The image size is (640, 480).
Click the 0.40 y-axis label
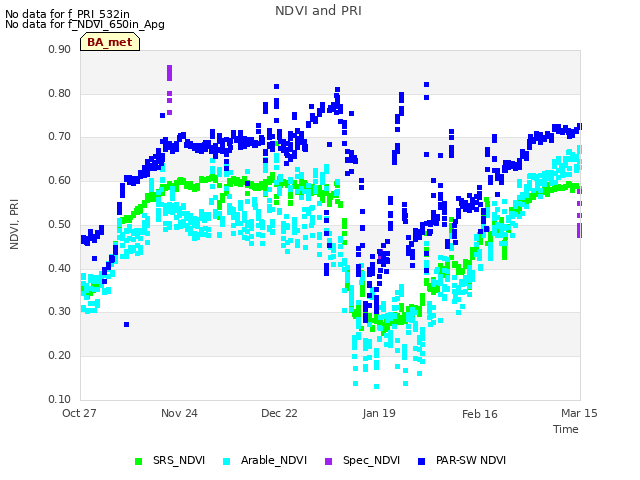(60, 268)
